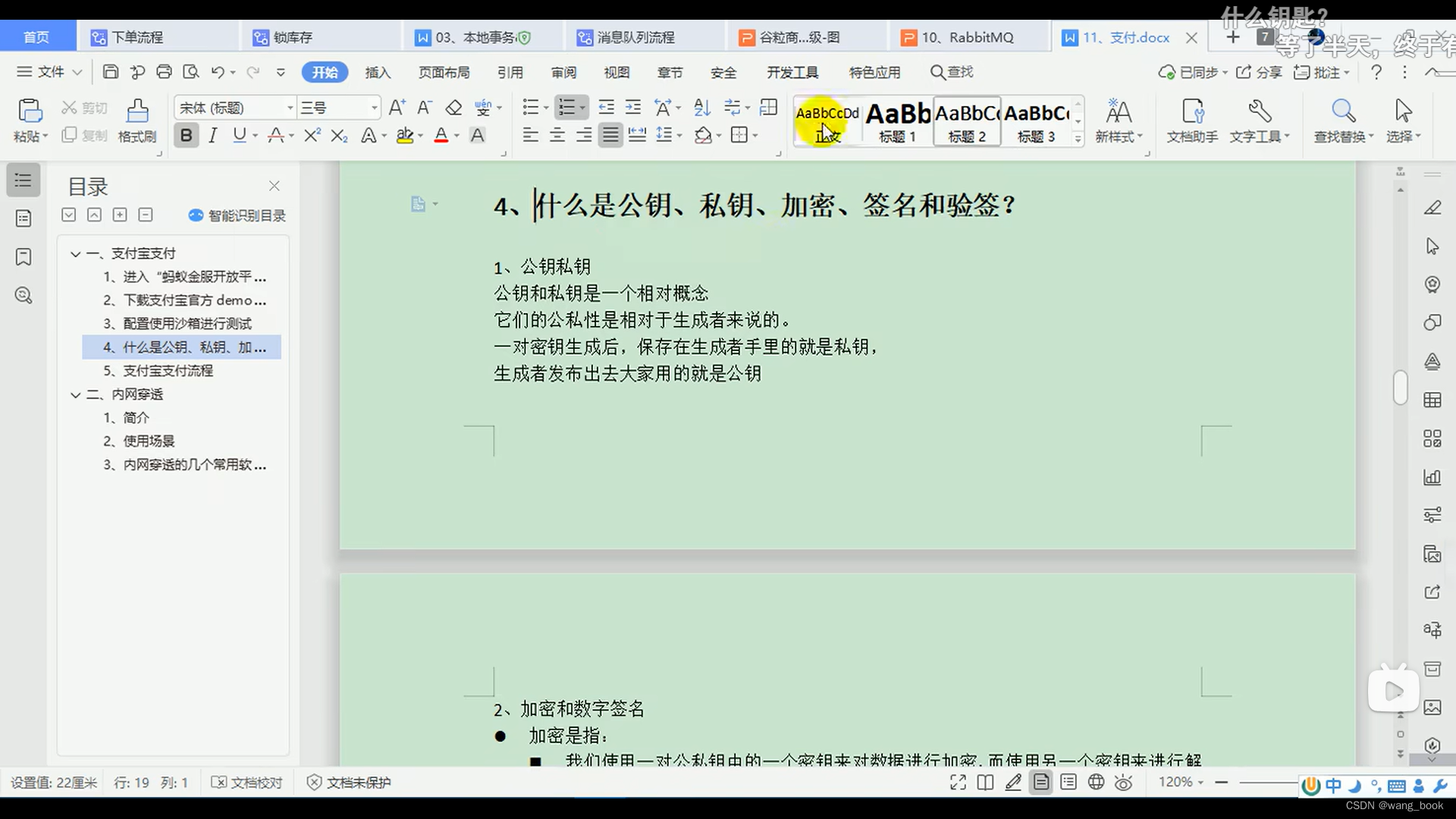Toggle Bold formatting

[x=186, y=136]
